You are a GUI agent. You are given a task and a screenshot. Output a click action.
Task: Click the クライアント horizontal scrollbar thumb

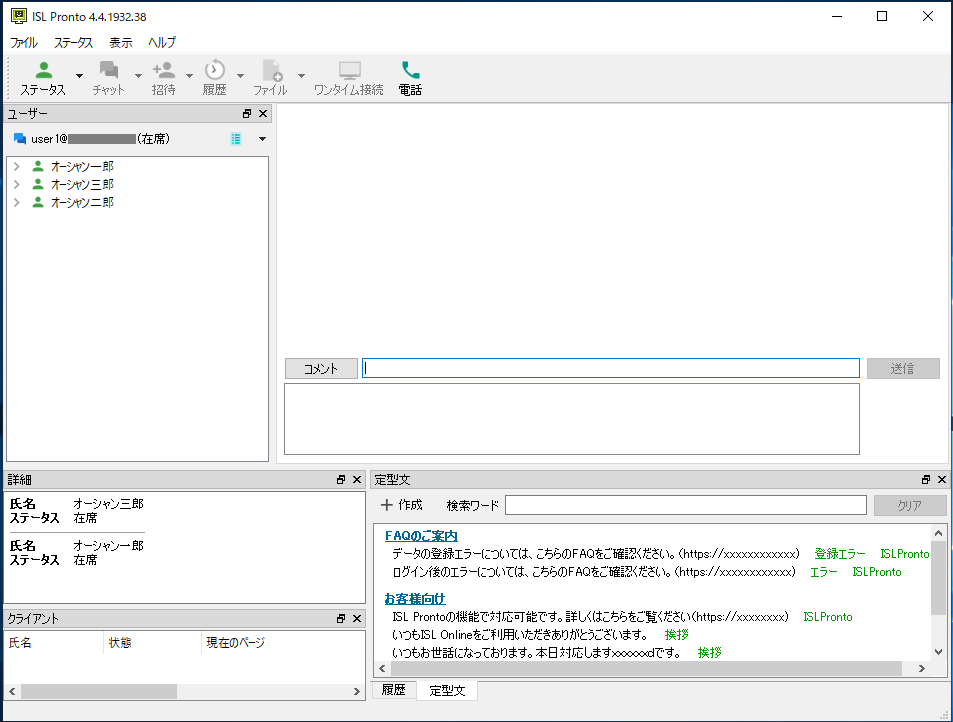click(99, 692)
